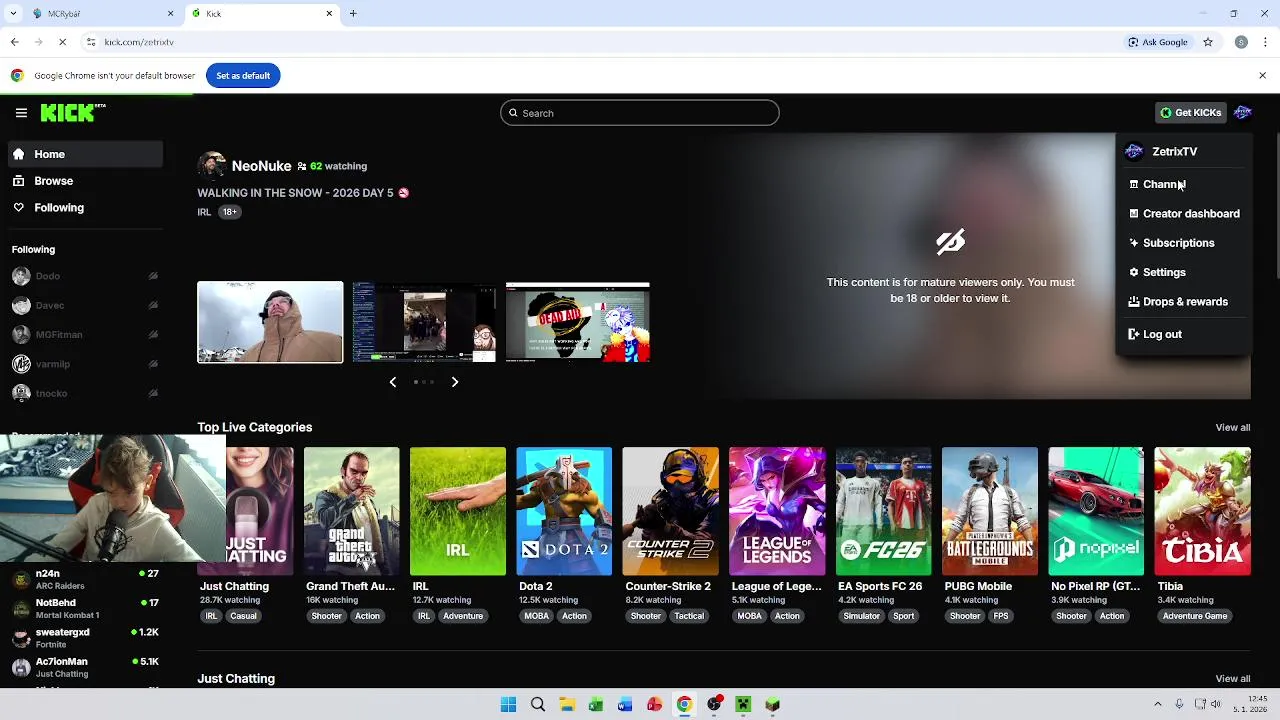
Task: Go to Home in sidebar
Action: pos(85,154)
